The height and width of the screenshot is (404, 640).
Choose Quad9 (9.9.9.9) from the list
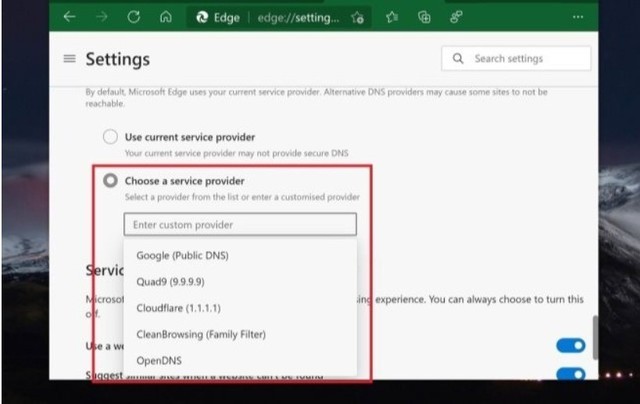coord(240,282)
